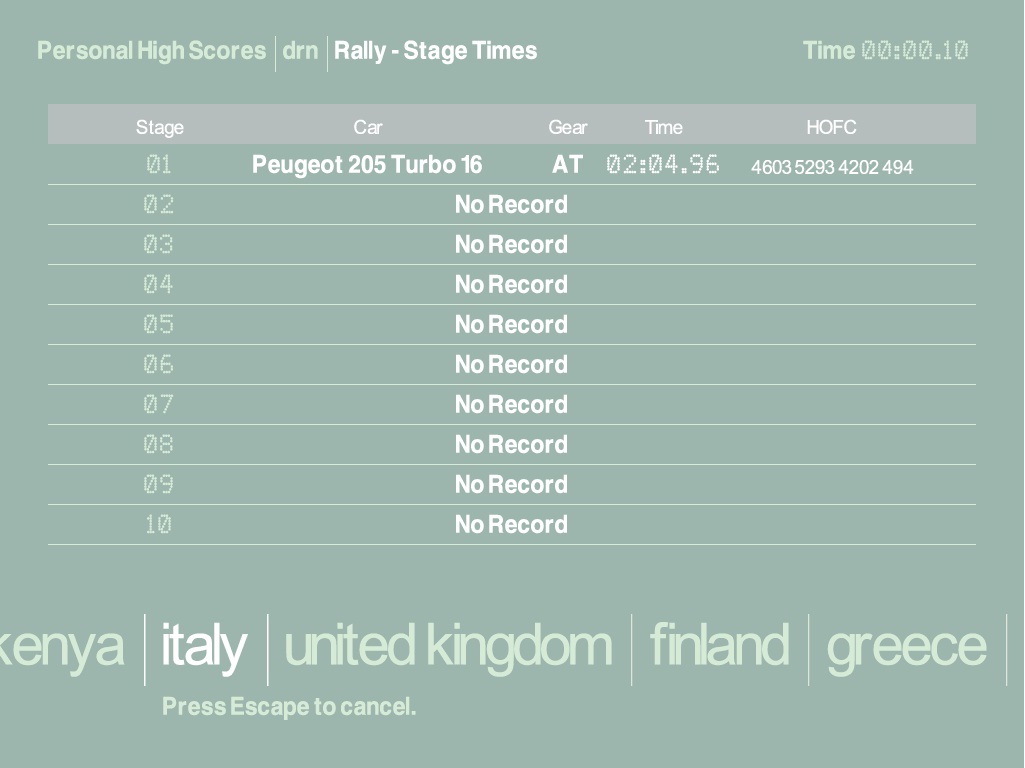Select the drn player name
The height and width of the screenshot is (768, 1025).
[300, 51]
